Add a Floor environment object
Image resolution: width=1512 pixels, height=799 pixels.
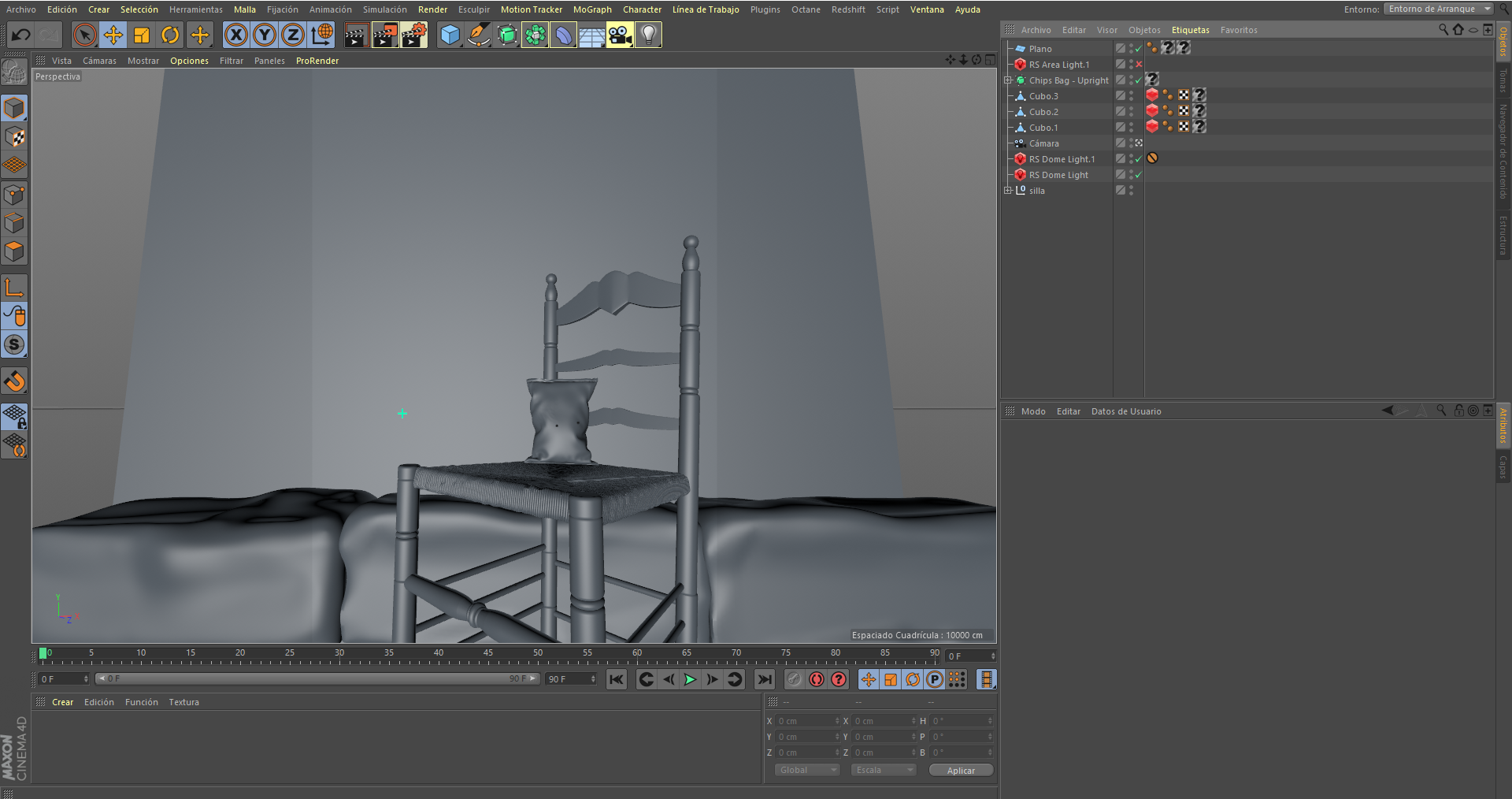(x=591, y=35)
